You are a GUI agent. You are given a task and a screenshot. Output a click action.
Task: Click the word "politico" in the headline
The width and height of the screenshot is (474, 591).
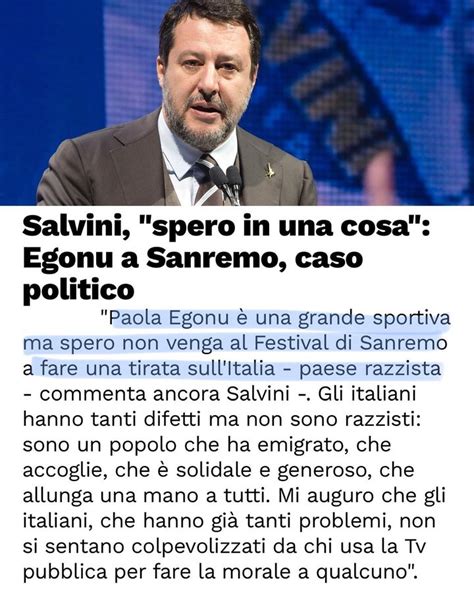point(78,291)
